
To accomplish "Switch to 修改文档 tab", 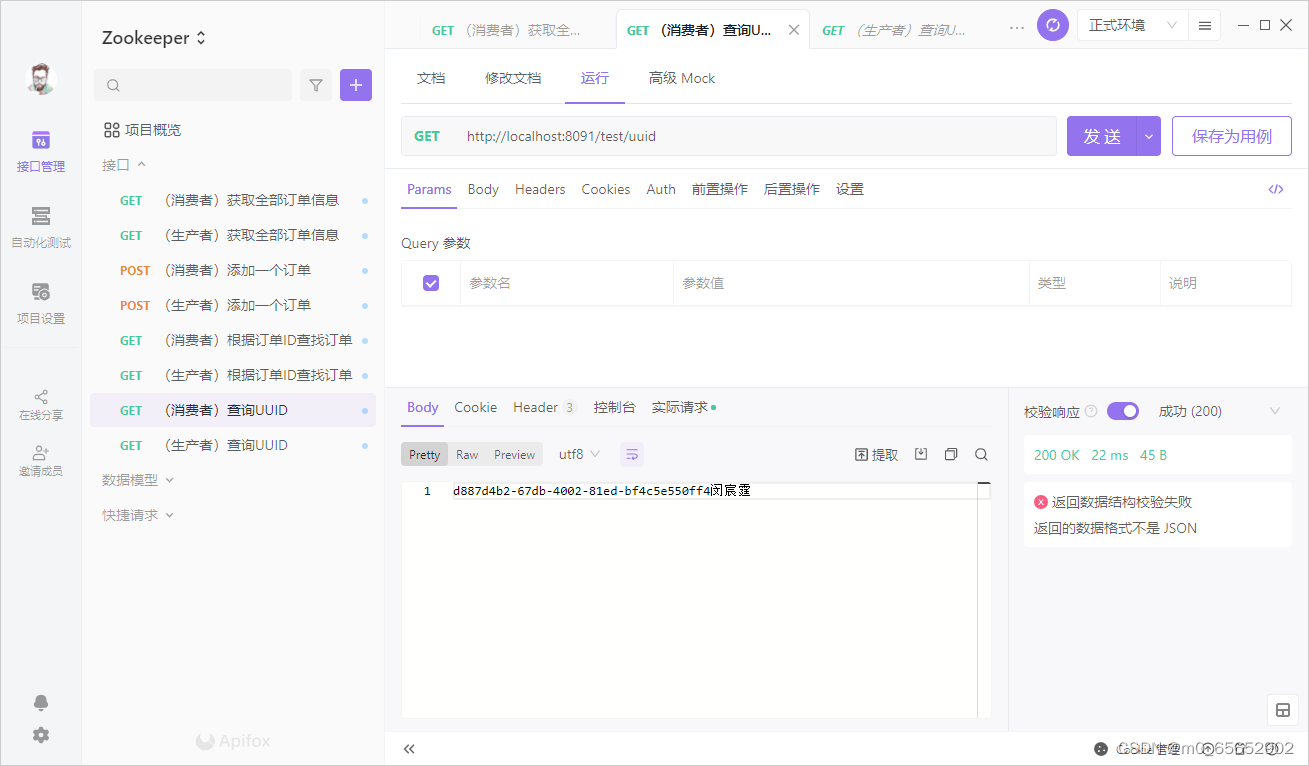I will tap(513, 78).
